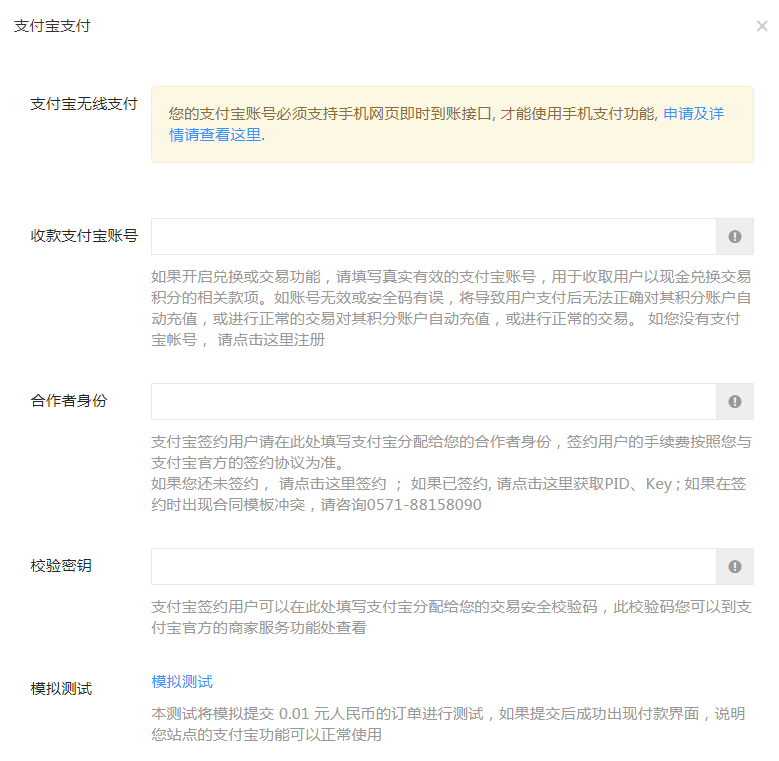Click 请点击这里签约 signing link

tap(332, 484)
